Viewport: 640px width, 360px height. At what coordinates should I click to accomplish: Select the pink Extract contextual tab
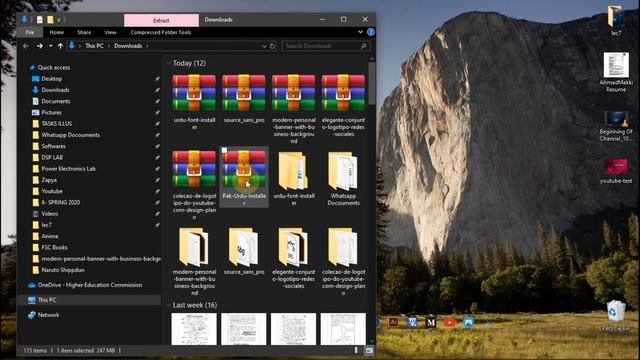tap(161, 20)
